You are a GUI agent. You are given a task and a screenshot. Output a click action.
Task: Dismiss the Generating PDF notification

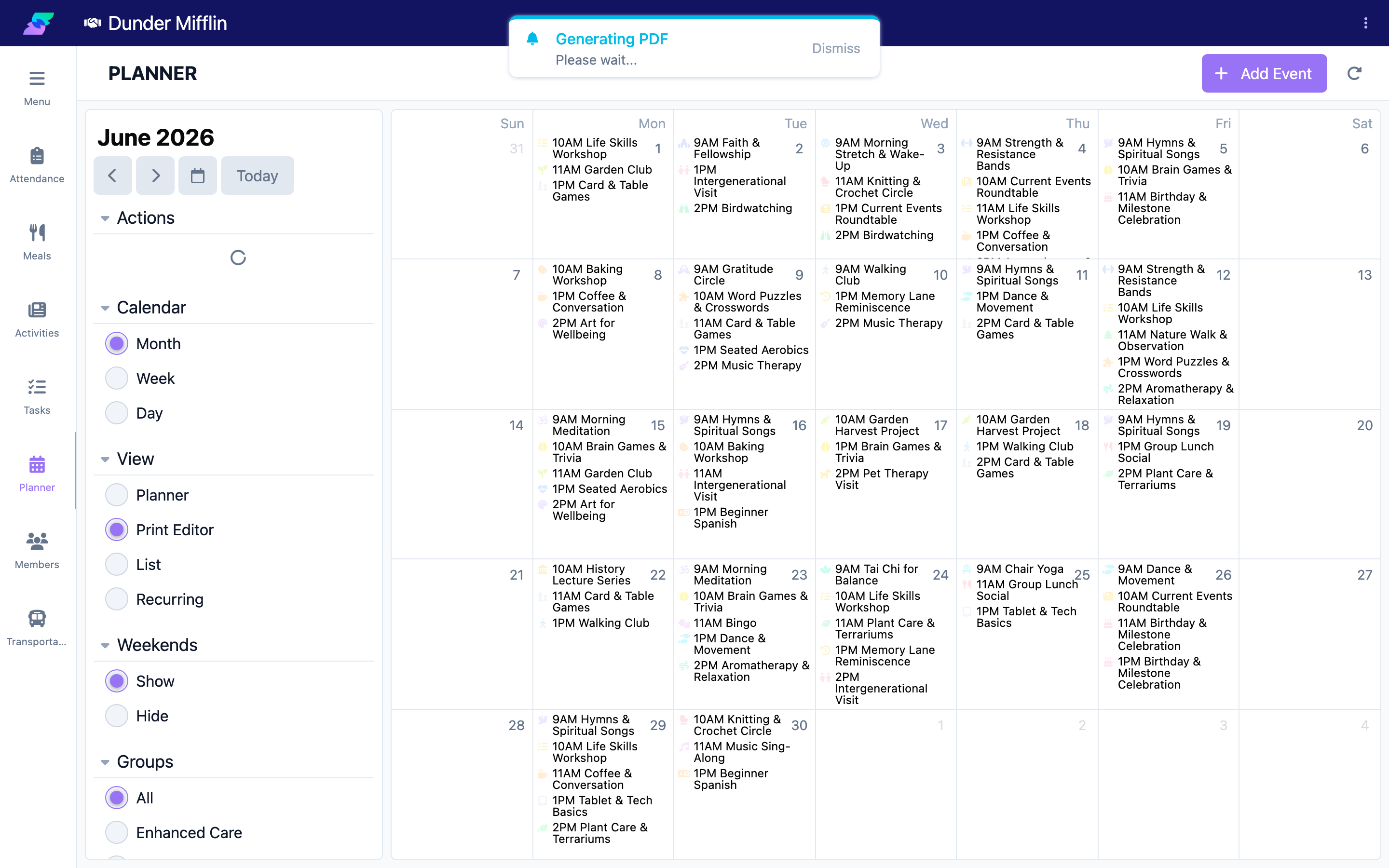(x=836, y=48)
